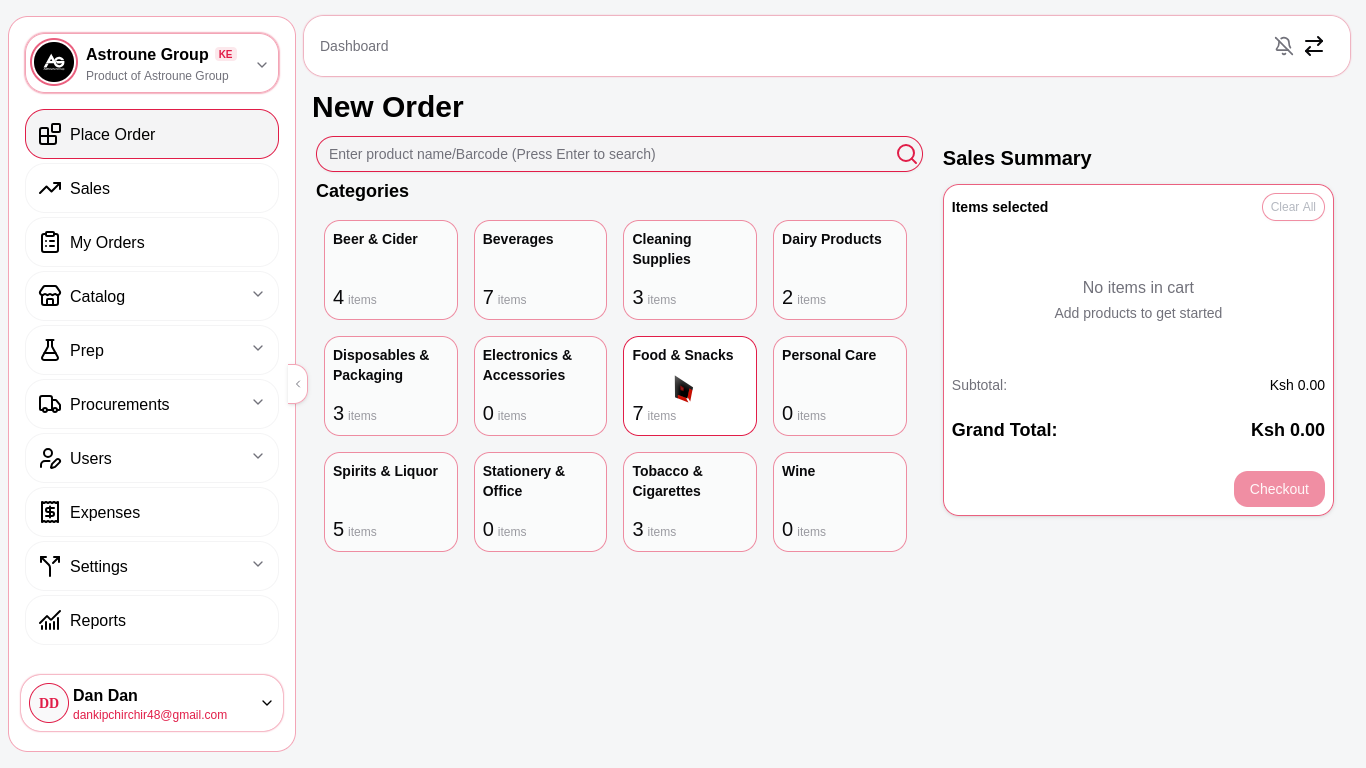Open the Personal Care category
The width and height of the screenshot is (1366, 768).
(840, 386)
